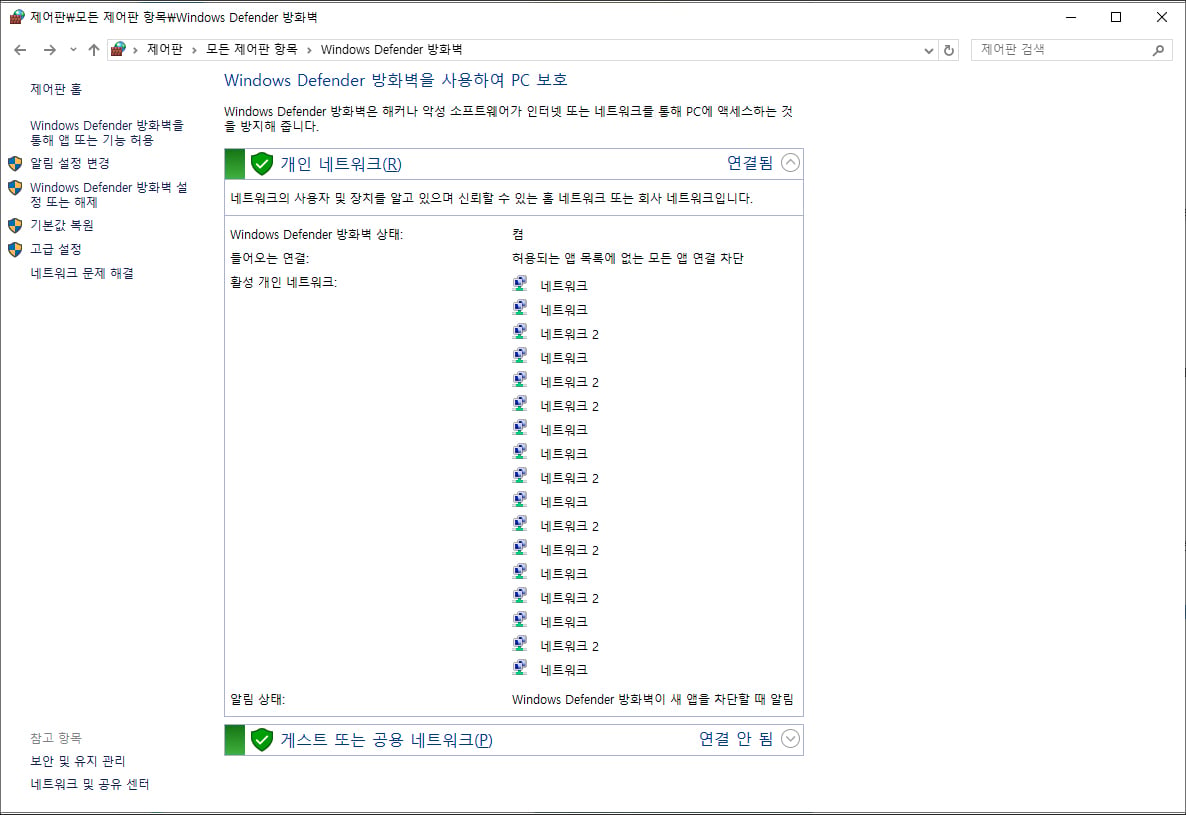Click 연결됨 status text
Screen dimensions: 1186x815
click(750, 163)
